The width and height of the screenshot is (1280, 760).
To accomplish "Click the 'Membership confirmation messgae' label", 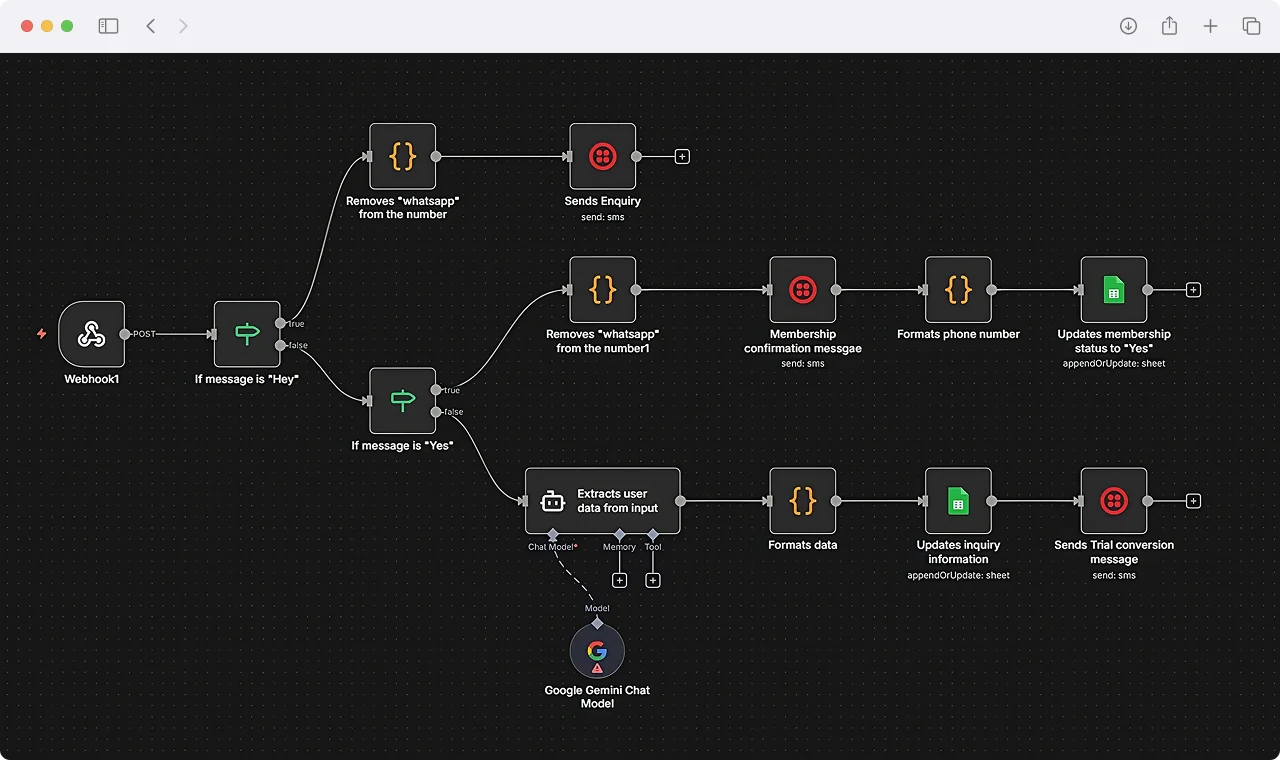I will click(803, 341).
